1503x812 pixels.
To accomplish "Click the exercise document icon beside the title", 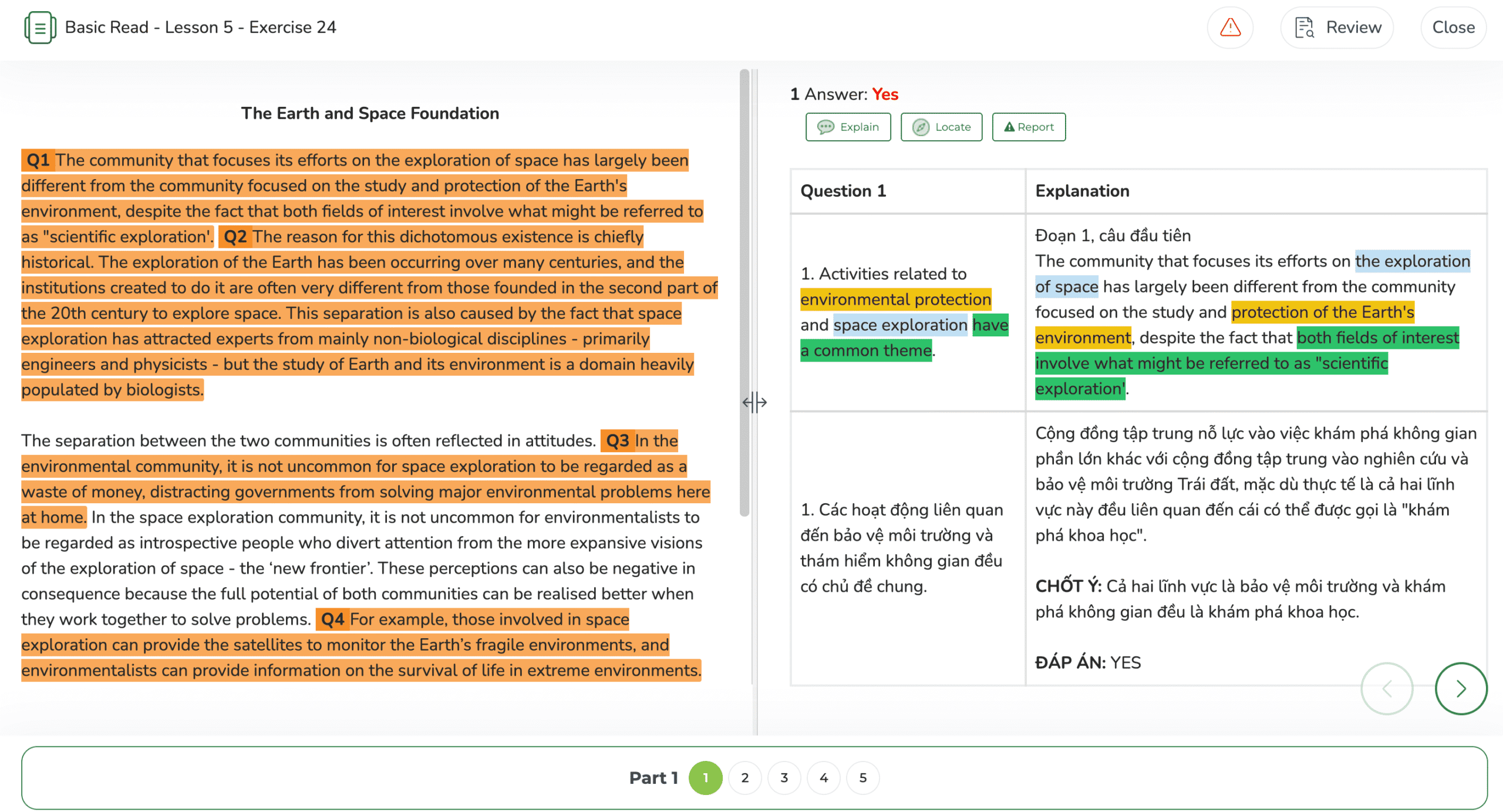I will [40, 27].
